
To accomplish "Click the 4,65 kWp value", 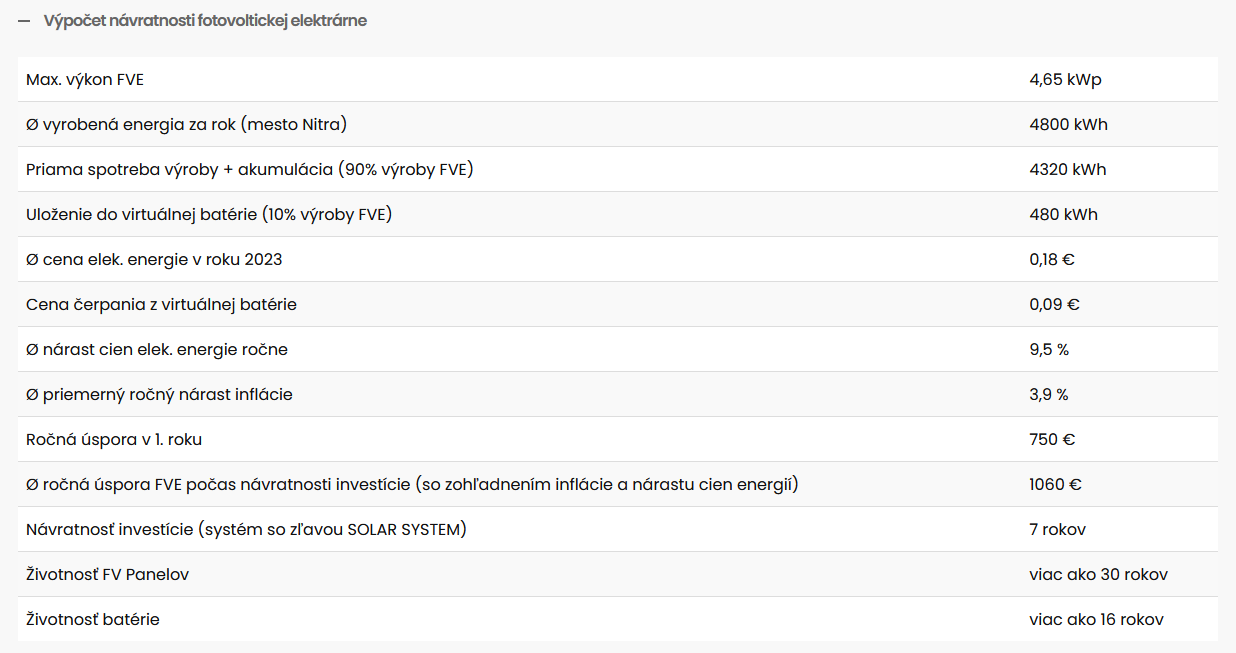I will click(1065, 80).
